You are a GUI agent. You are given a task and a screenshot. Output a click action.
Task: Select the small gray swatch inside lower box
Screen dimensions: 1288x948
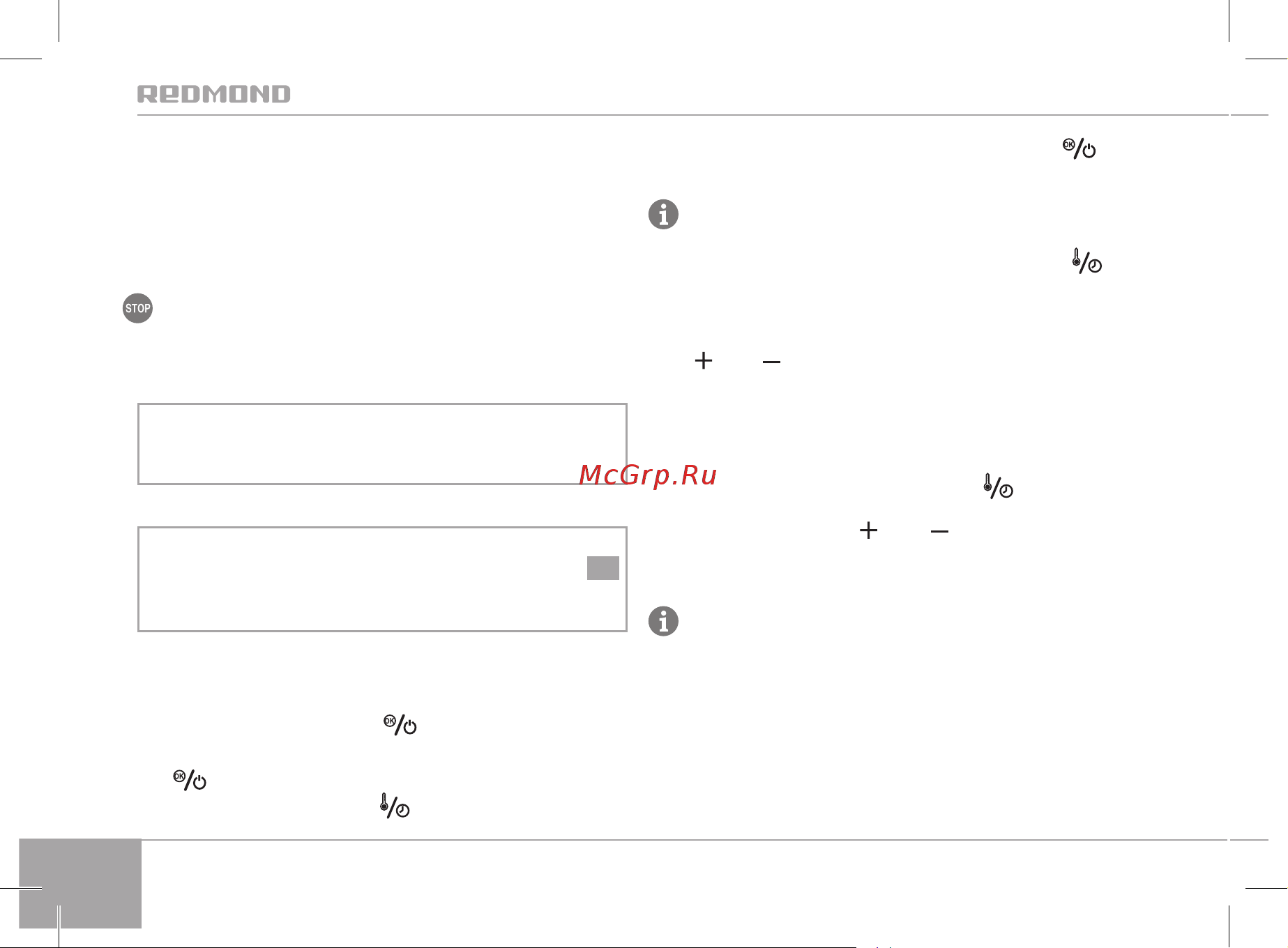[603, 568]
